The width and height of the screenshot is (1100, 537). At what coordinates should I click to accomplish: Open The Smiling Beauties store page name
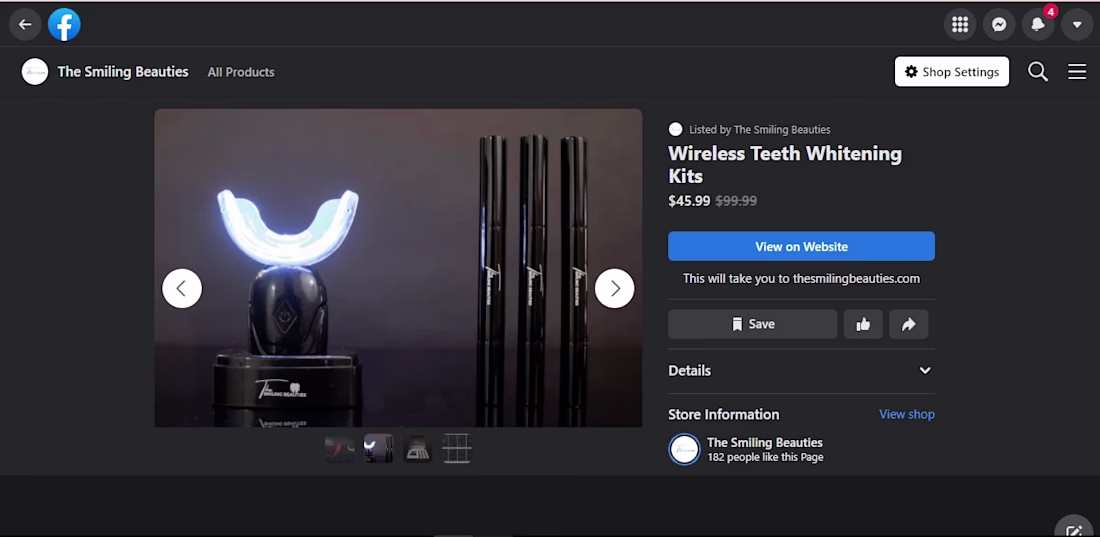[765, 443]
